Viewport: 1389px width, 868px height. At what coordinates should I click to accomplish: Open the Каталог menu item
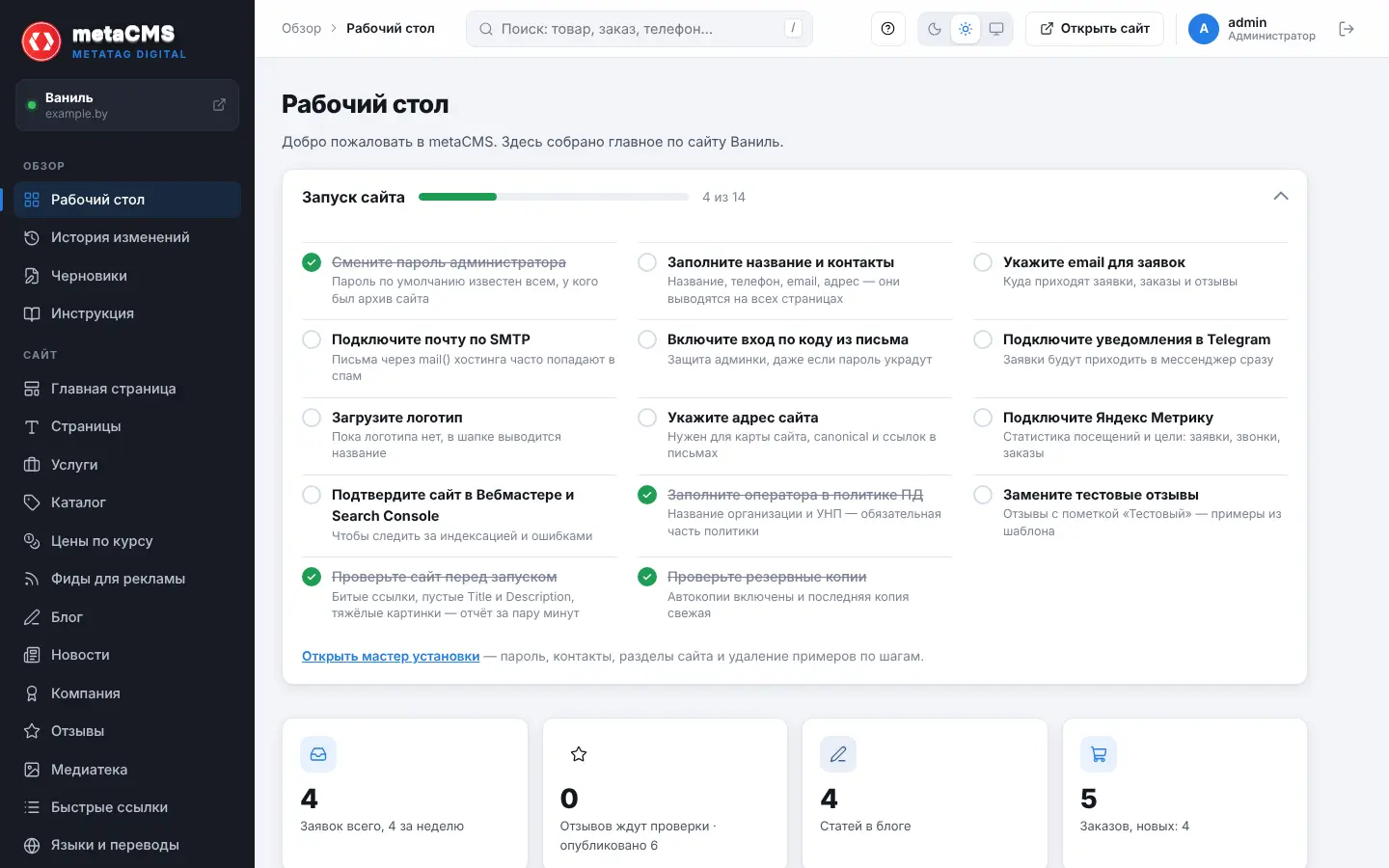(127, 502)
